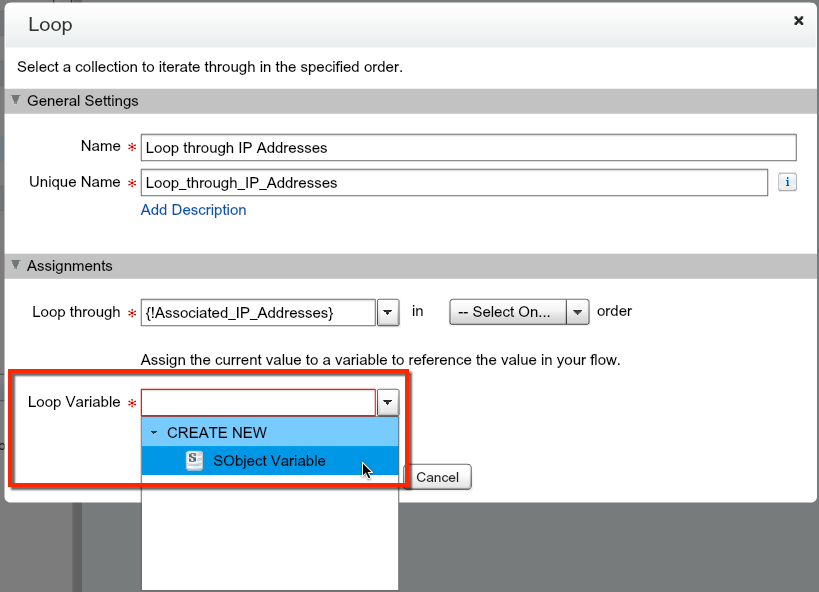Viewport: 819px width, 592px height.
Task: Click the Assignments section header label
Action: pos(70,266)
